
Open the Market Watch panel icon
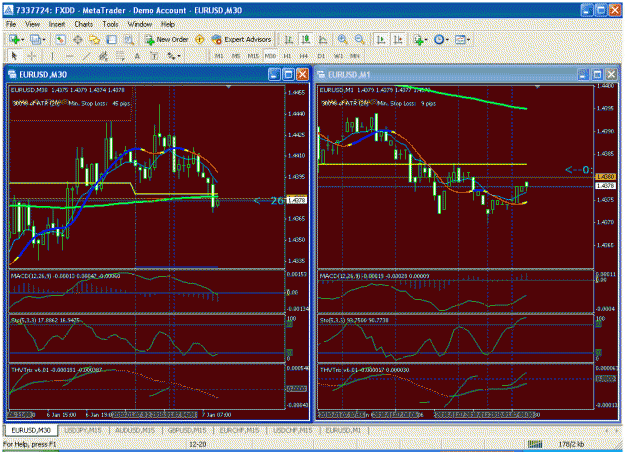coord(60,39)
